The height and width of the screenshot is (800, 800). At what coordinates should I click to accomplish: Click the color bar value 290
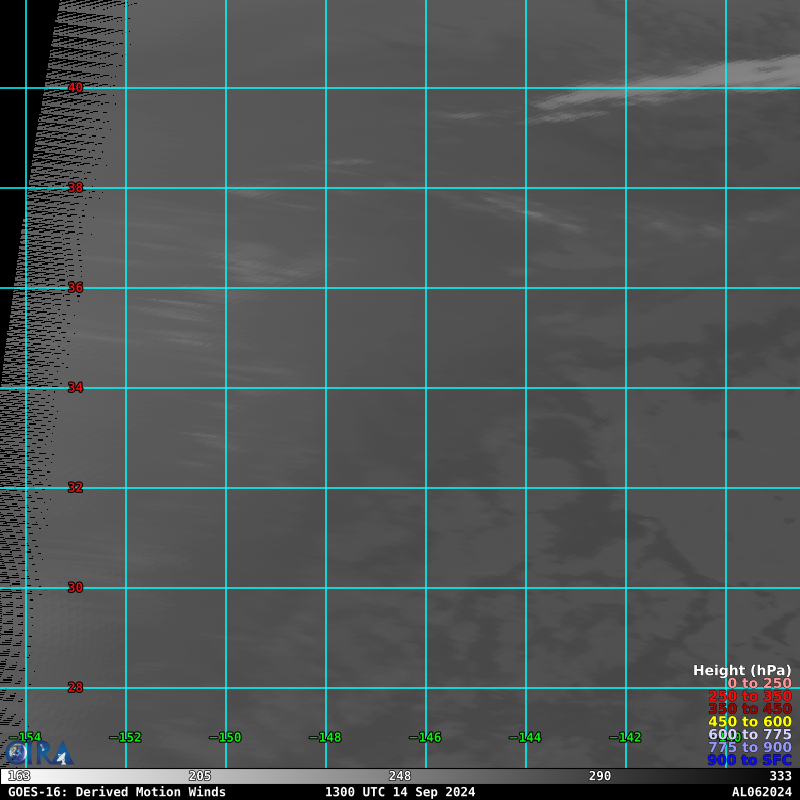[x=600, y=776]
